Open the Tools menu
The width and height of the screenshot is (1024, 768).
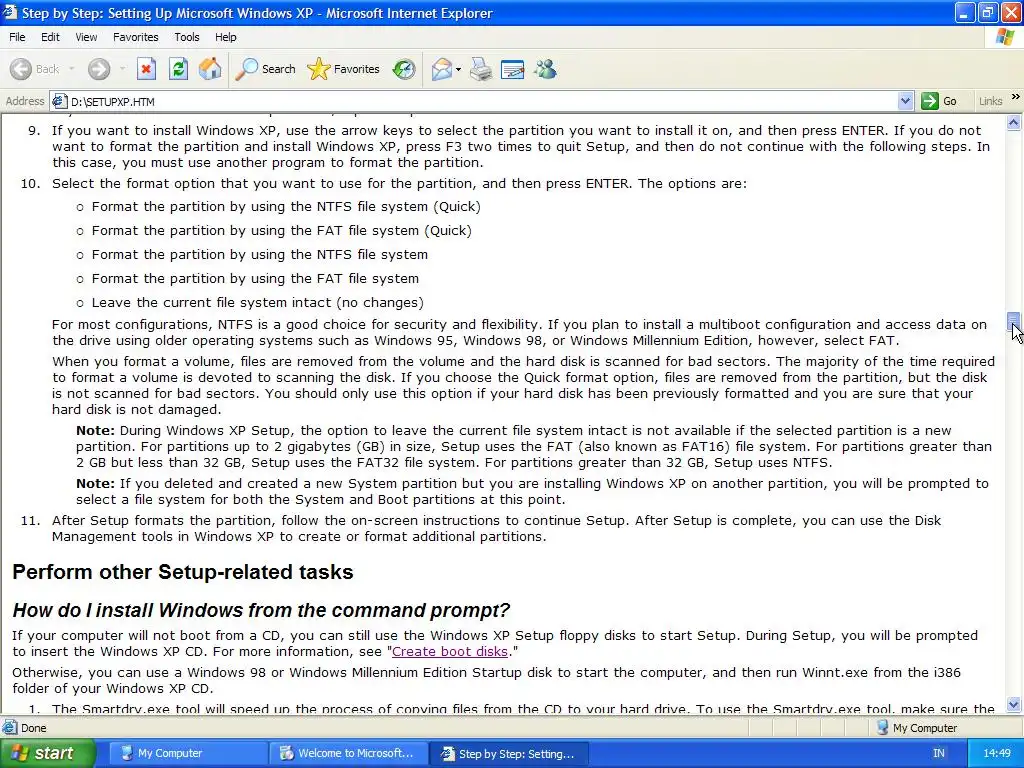[x=187, y=37]
